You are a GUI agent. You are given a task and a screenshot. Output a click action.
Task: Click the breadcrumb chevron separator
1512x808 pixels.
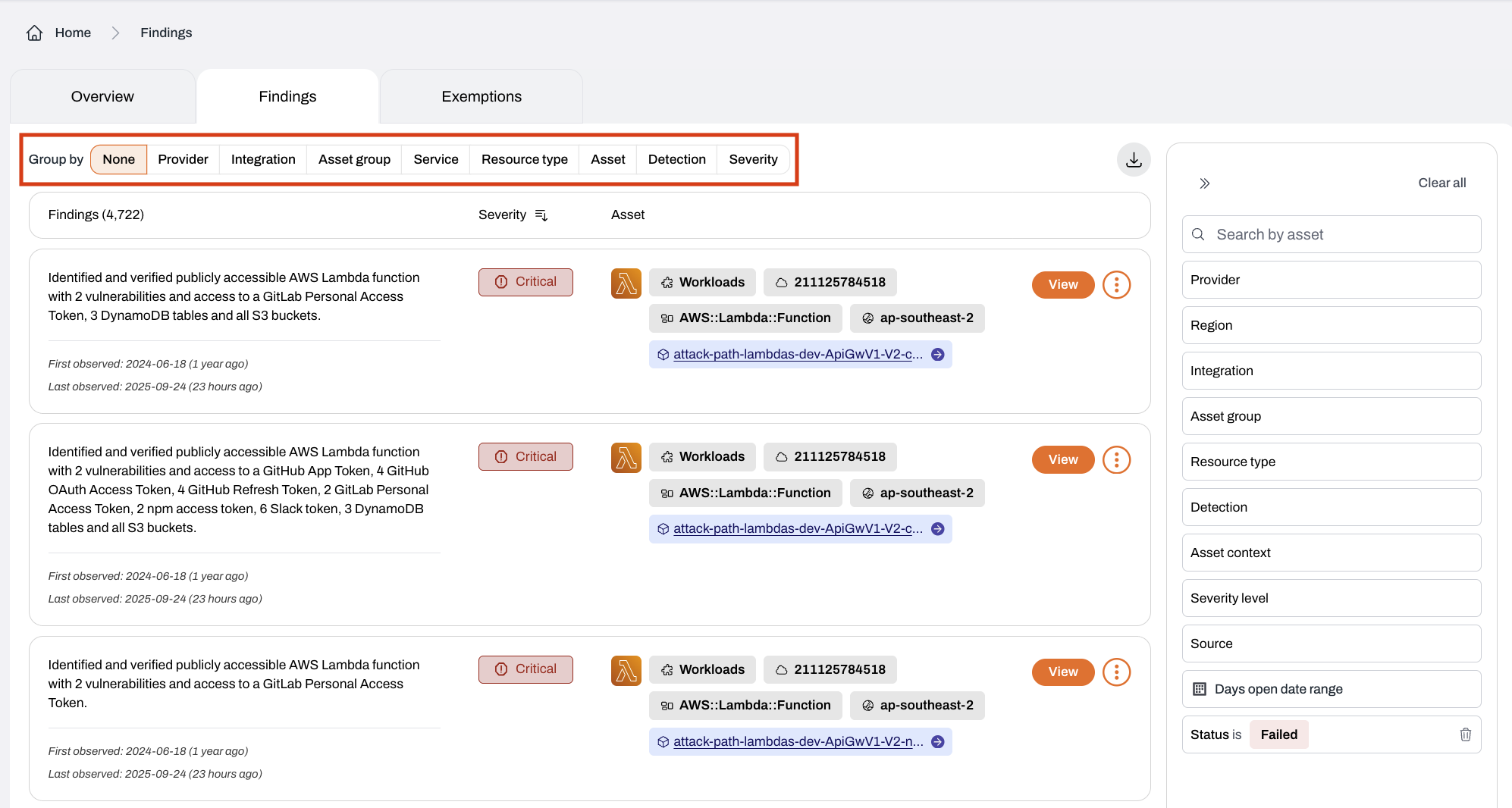point(115,33)
